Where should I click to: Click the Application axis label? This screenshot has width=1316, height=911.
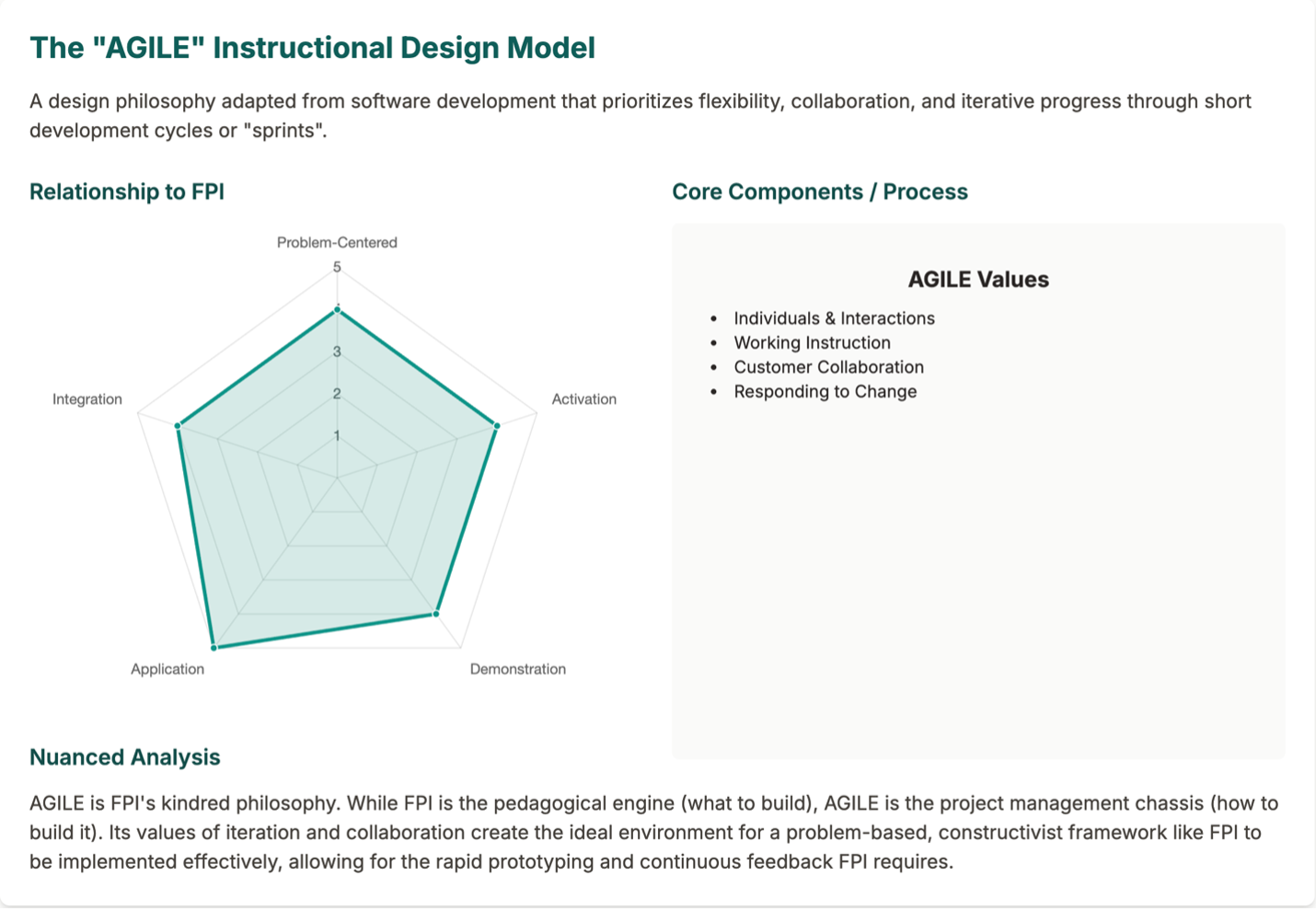[167, 669]
